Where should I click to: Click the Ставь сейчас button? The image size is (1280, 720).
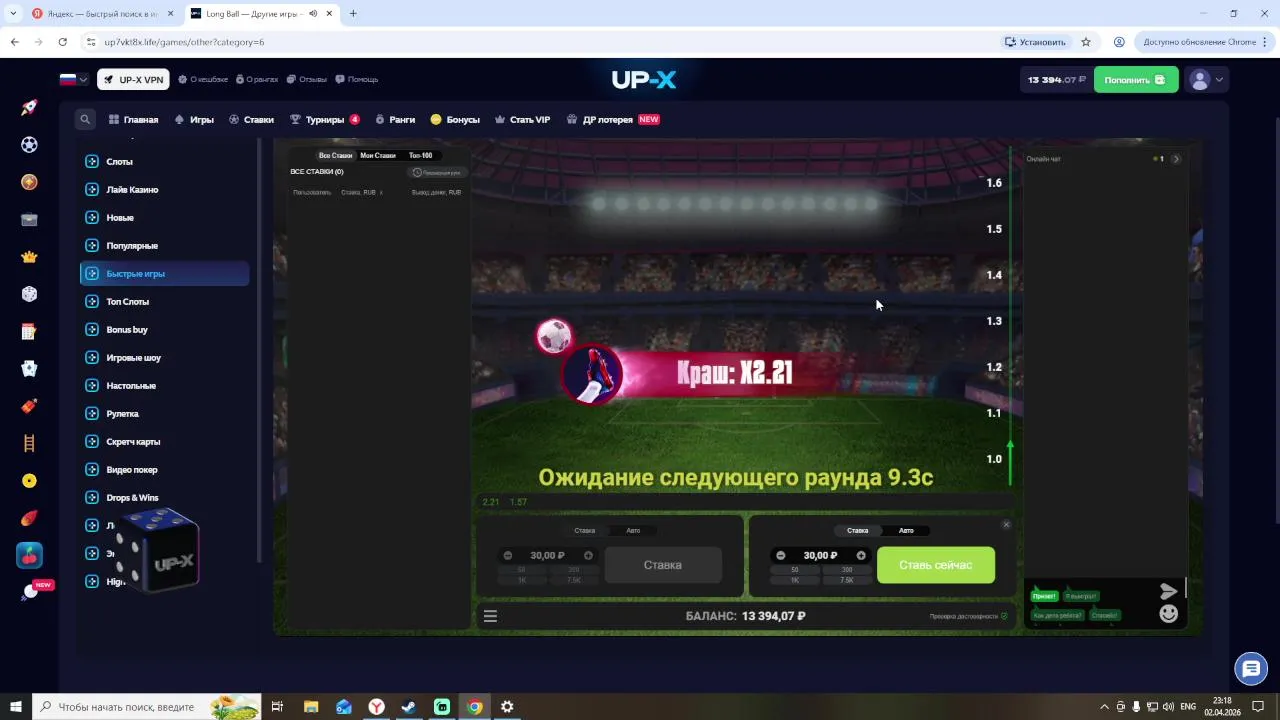pos(936,565)
